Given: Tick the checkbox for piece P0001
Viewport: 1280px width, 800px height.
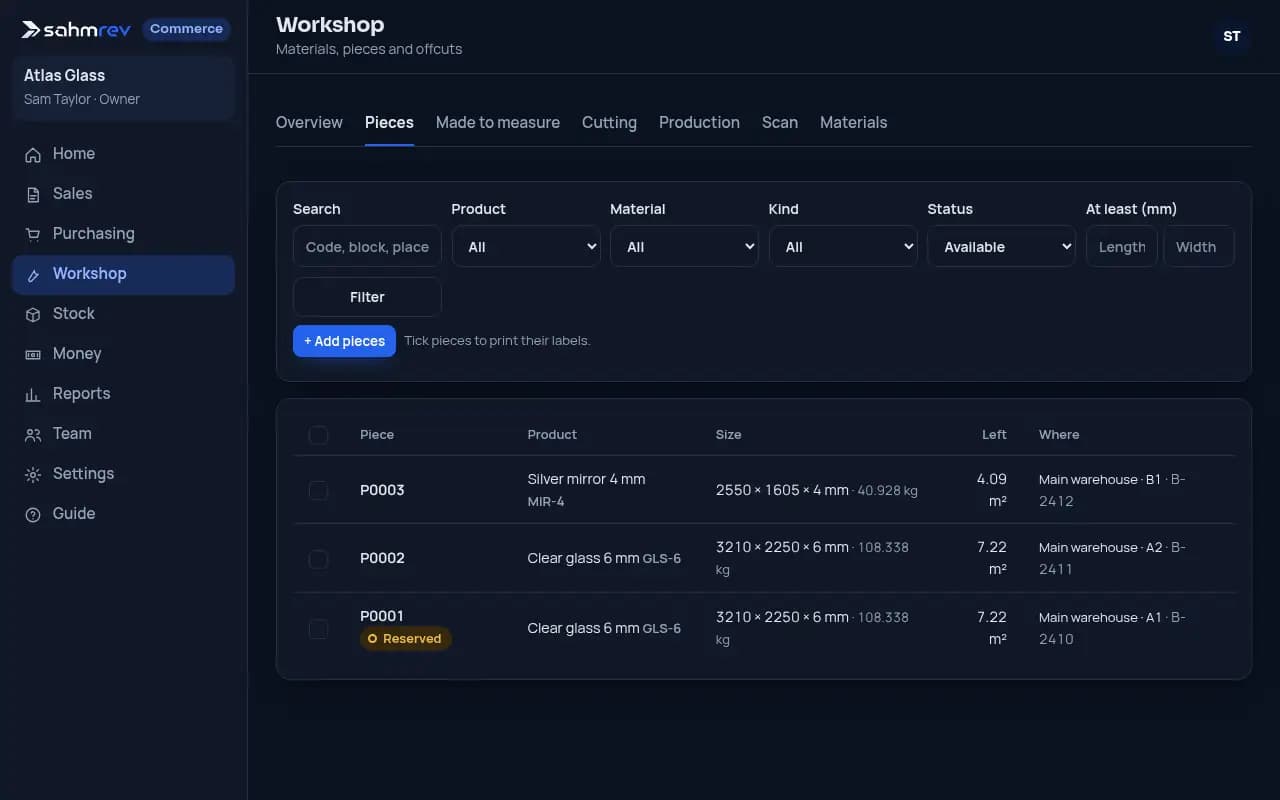Looking at the screenshot, I should pyautogui.click(x=318, y=628).
